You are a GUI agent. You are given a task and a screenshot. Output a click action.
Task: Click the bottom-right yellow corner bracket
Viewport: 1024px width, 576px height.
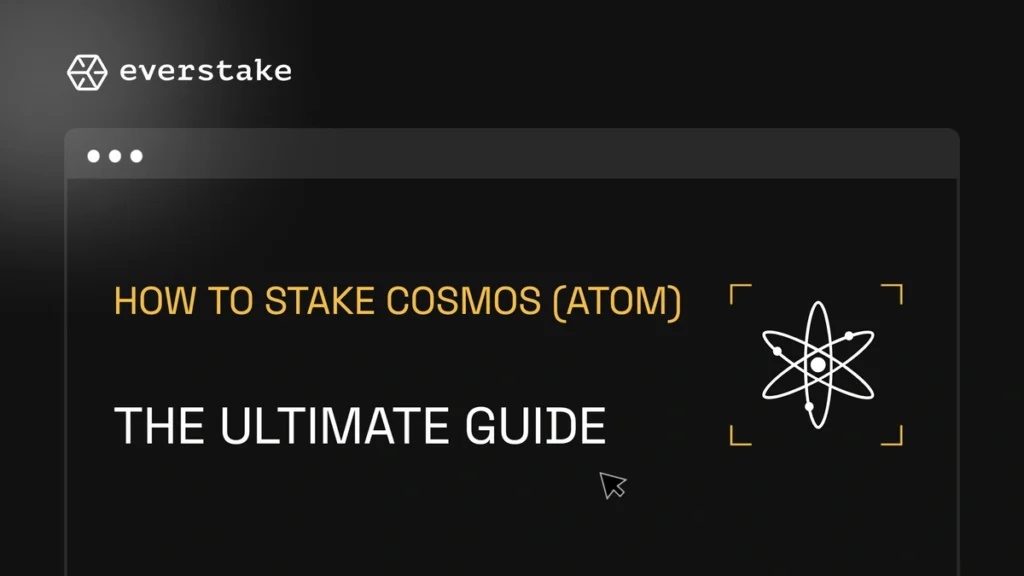[894, 436]
